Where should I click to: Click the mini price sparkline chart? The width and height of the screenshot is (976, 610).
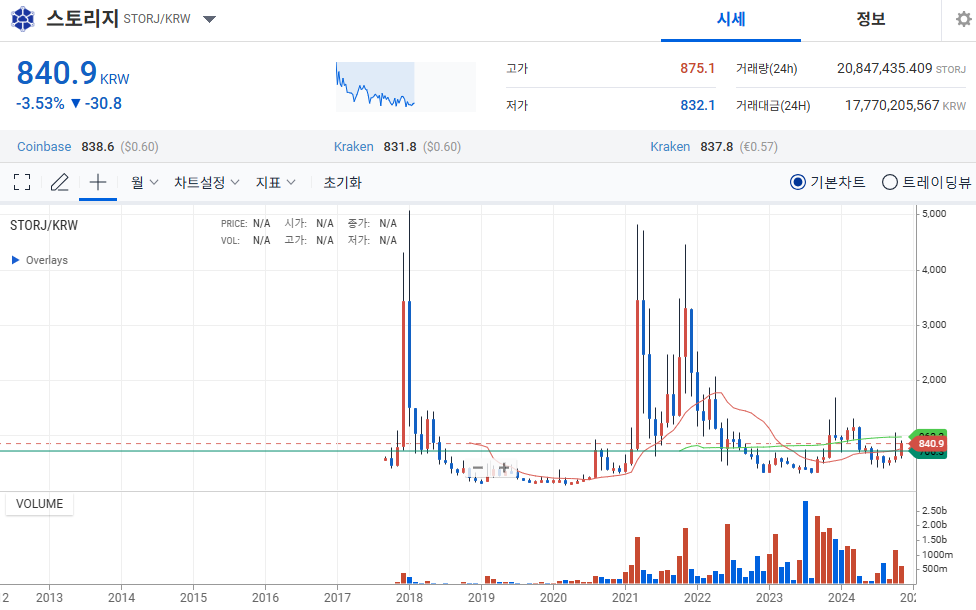406,87
